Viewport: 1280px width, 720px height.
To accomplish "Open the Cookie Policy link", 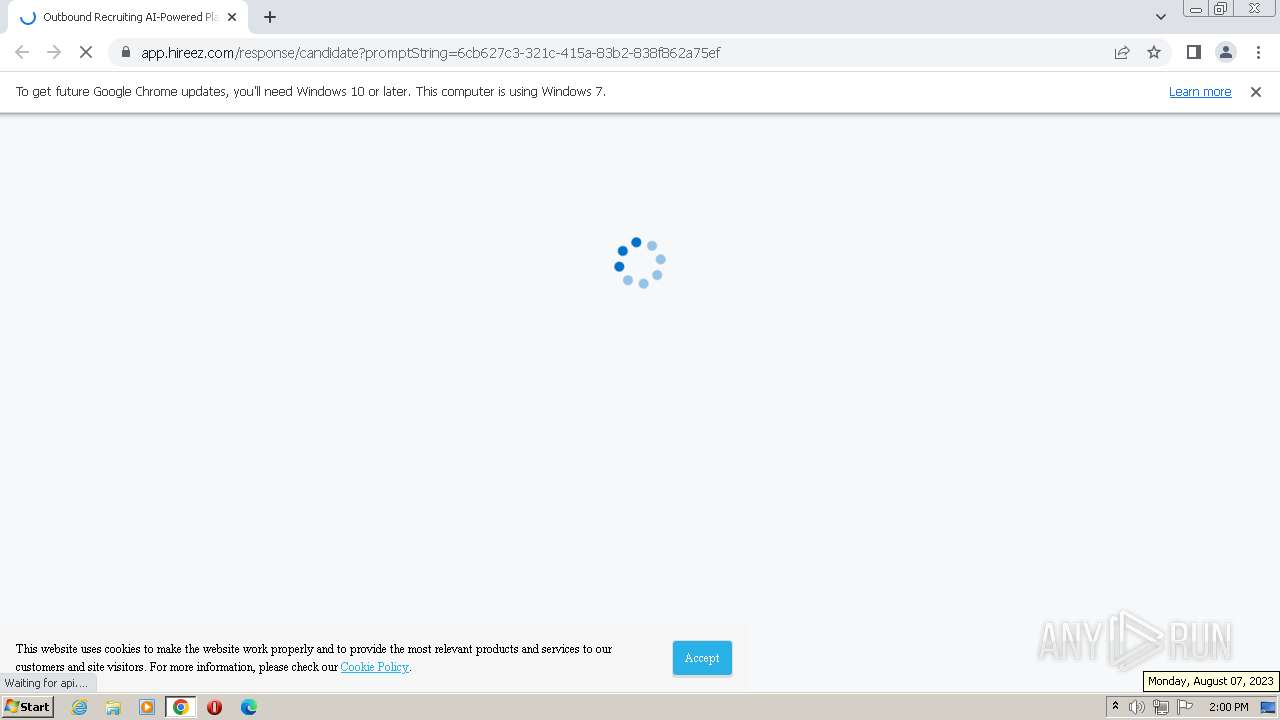I will coord(374,667).
